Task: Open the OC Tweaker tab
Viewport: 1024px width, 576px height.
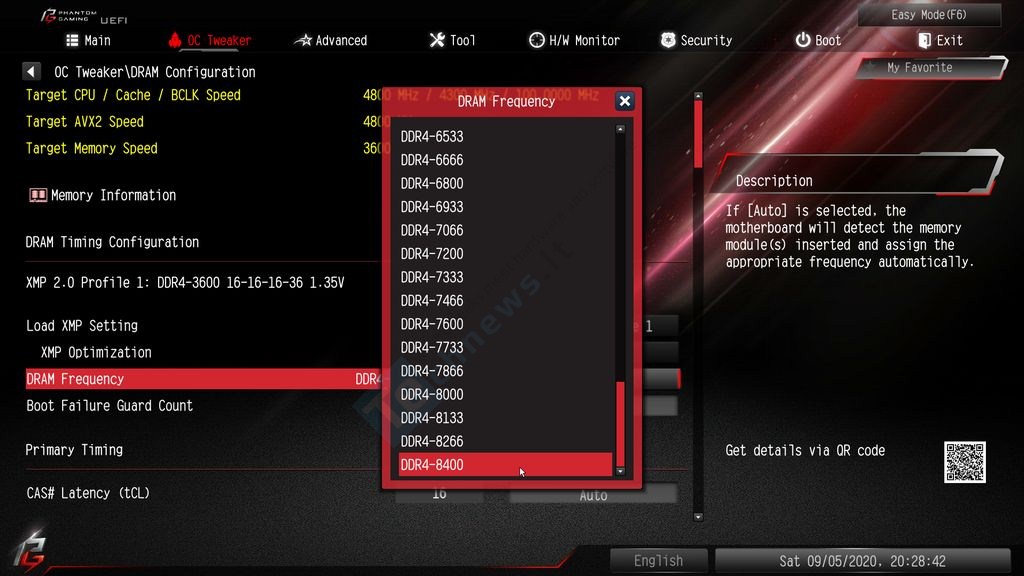Action: point(210,40)
